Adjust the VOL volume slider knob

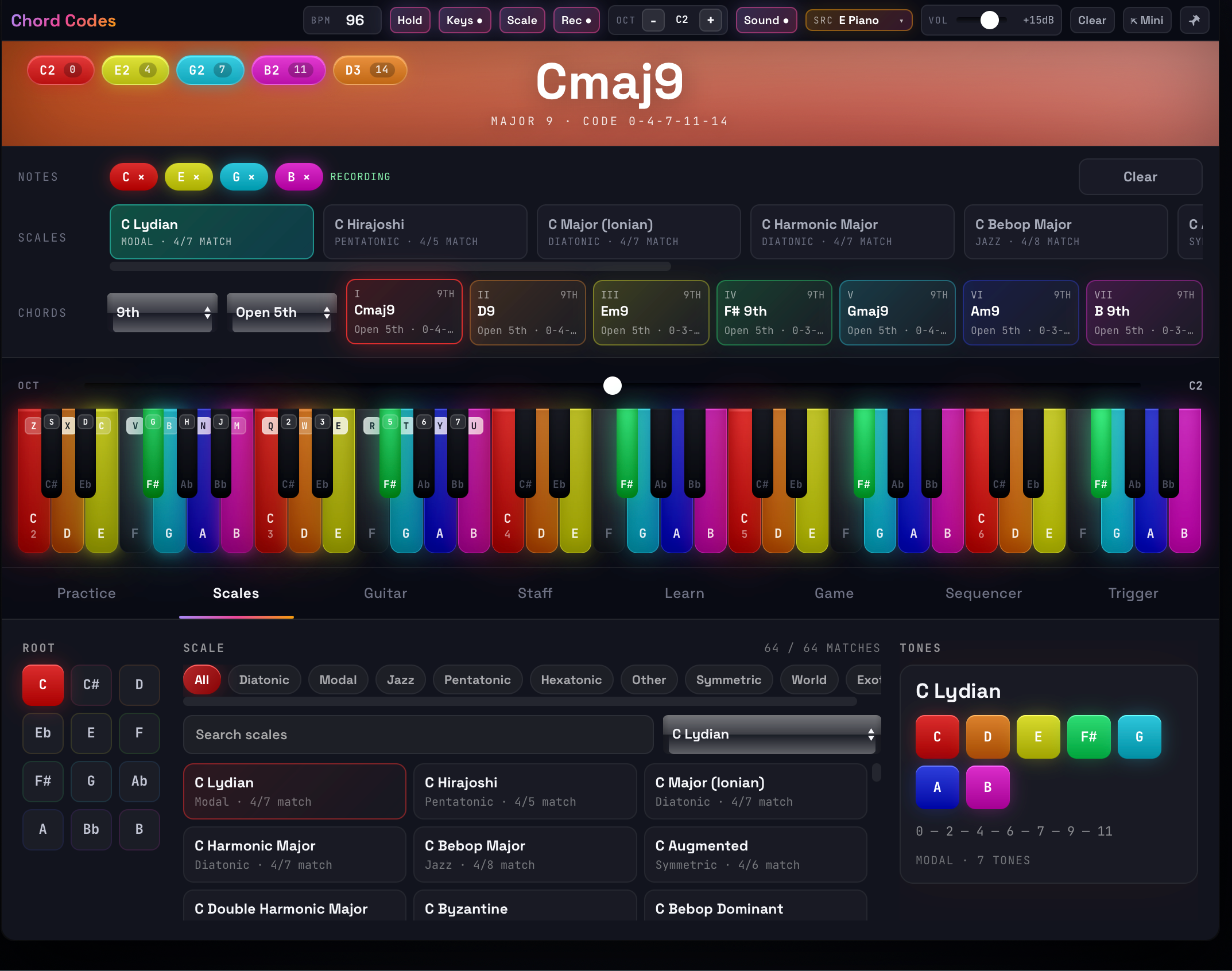point(989,20)
